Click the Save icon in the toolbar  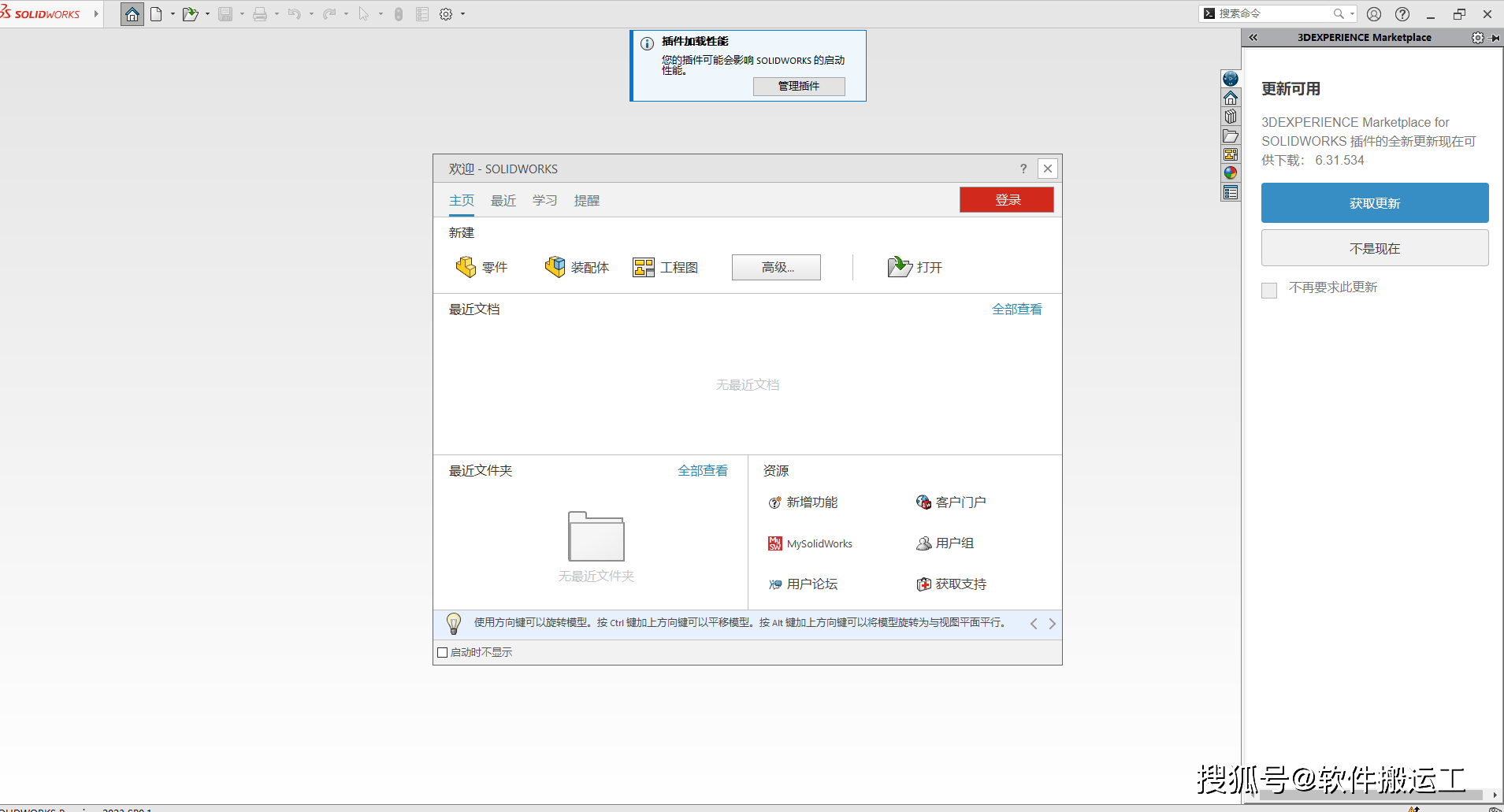click(x=225, y=14)
